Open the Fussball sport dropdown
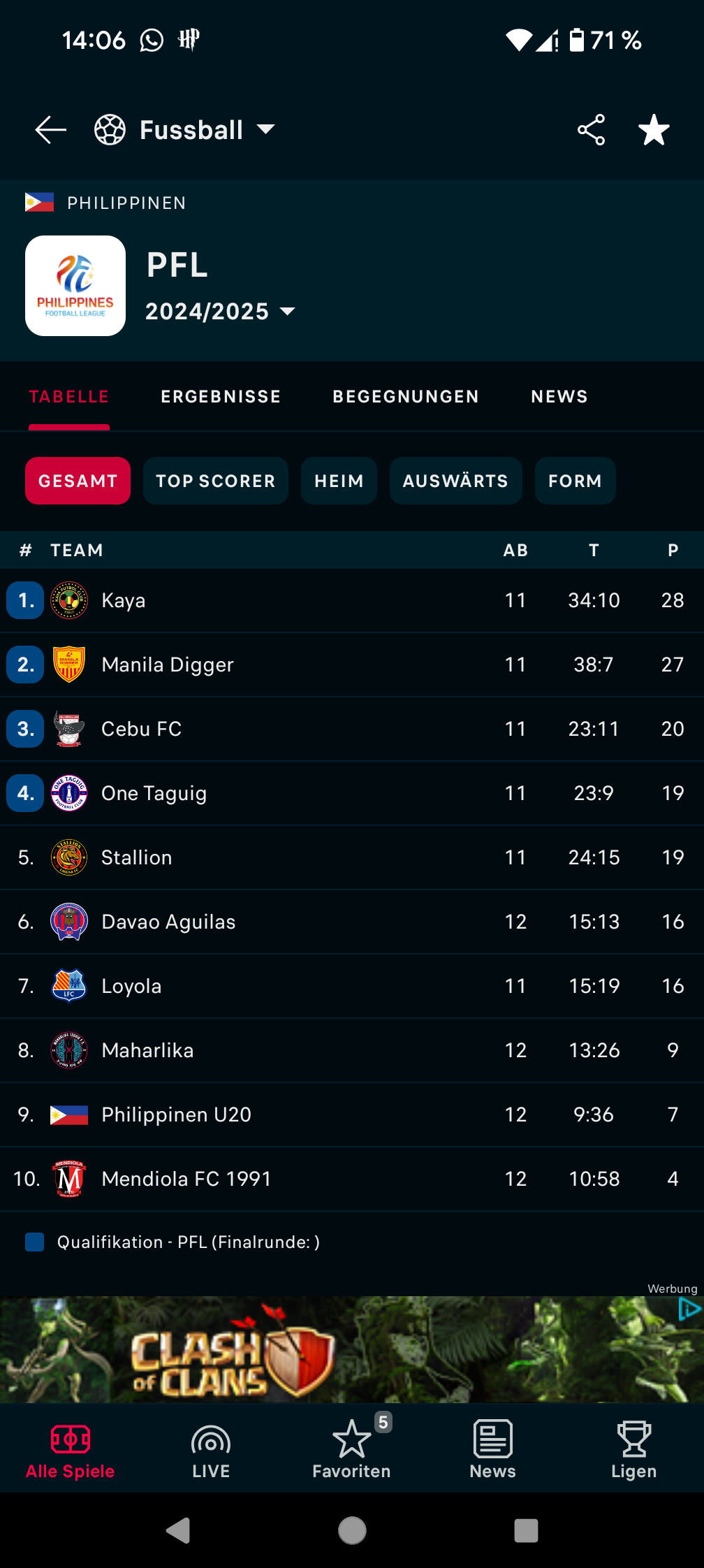The image size is (704, 1568). click(x=185, y=130)
